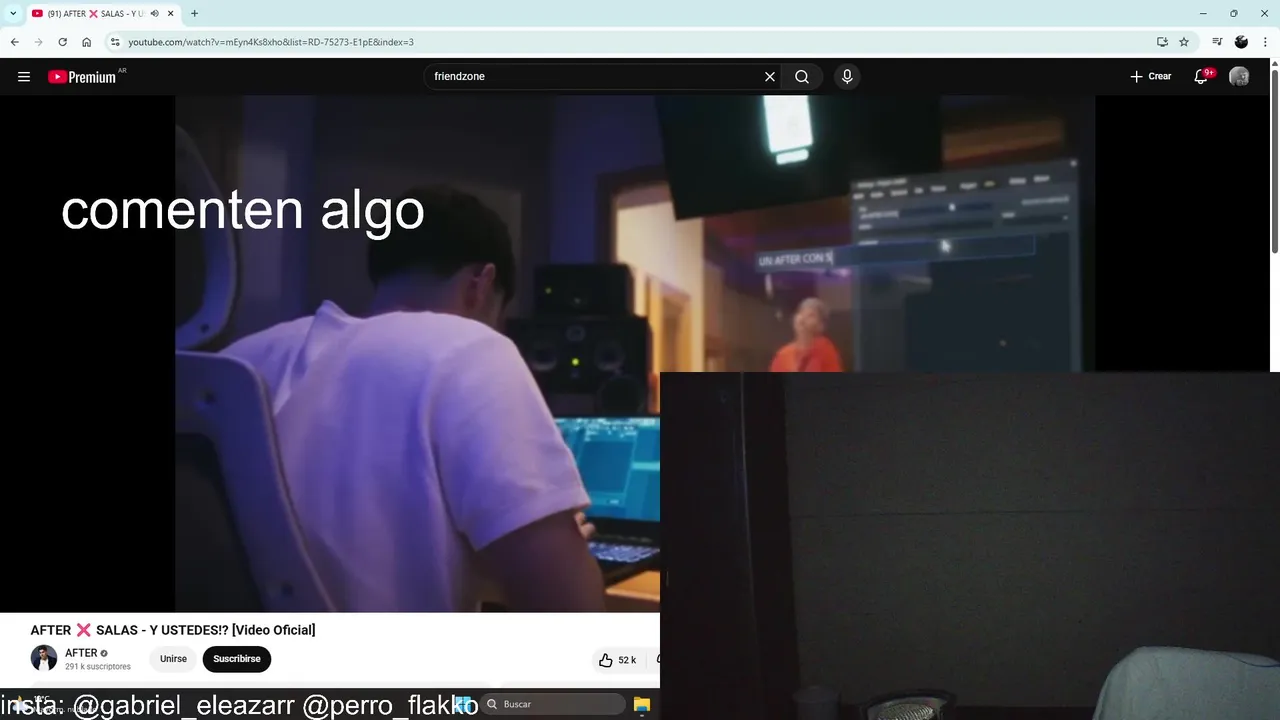This screenshot has height=720, width=1280.
Task: Reload the current page
Action: pyautogui.click(x=62, y=42)
